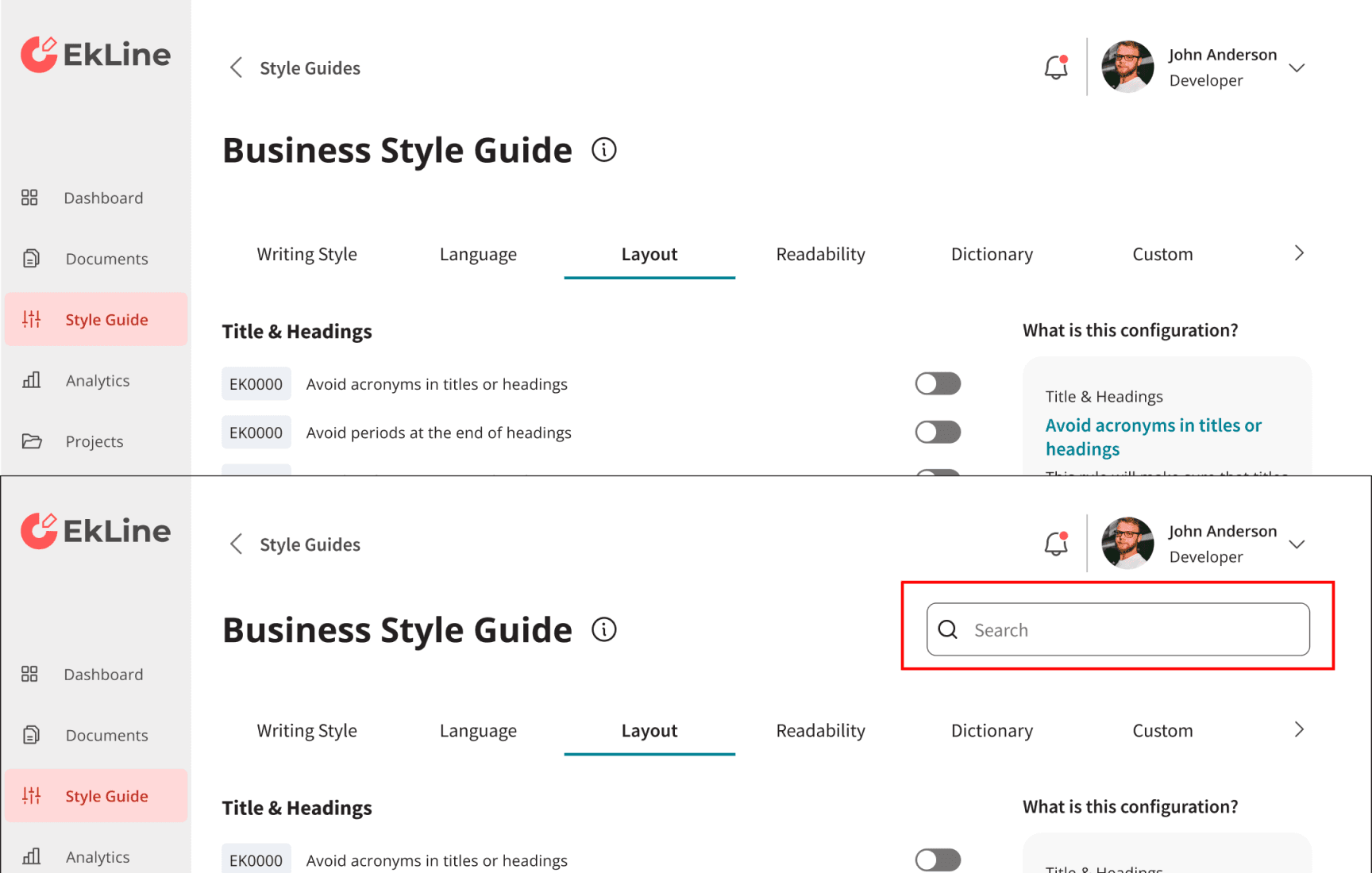Open Dictionary tab in upper screenshot
The width and height of the screenshot is (1372, 873).
click(992, 254)
